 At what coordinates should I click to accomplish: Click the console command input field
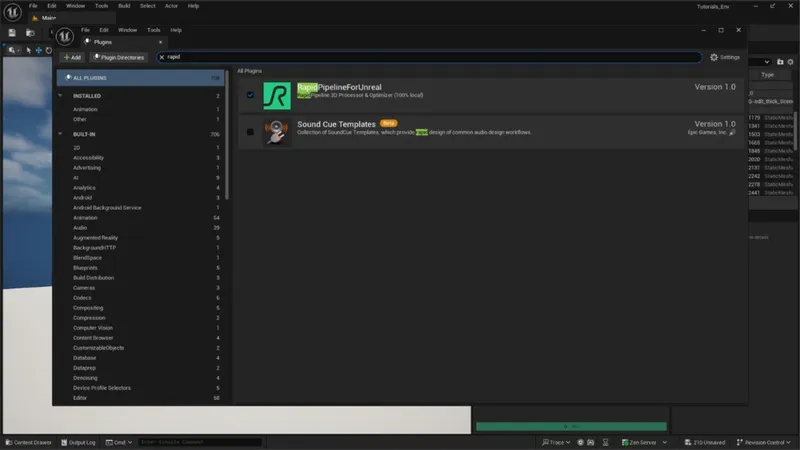(x=199, y=442)
